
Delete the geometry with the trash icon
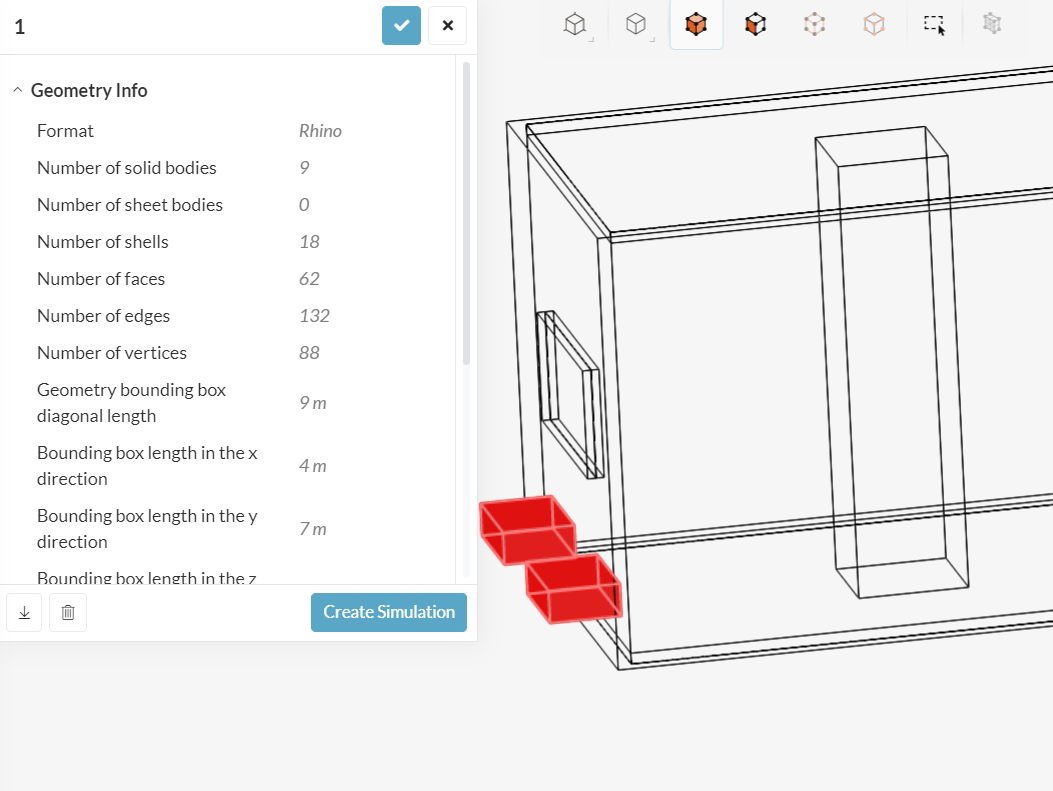pyautogui.click(x=68, y=612)
